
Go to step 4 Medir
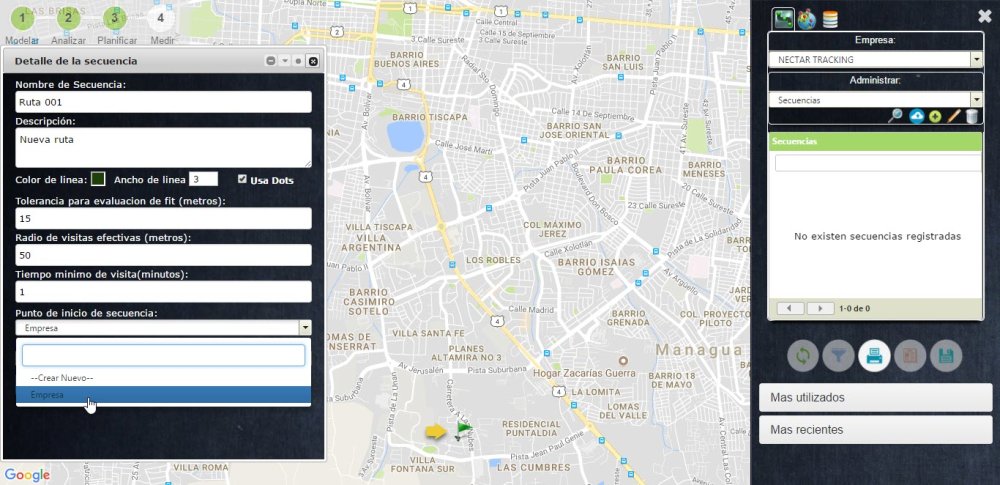click(x=161, y=18)
